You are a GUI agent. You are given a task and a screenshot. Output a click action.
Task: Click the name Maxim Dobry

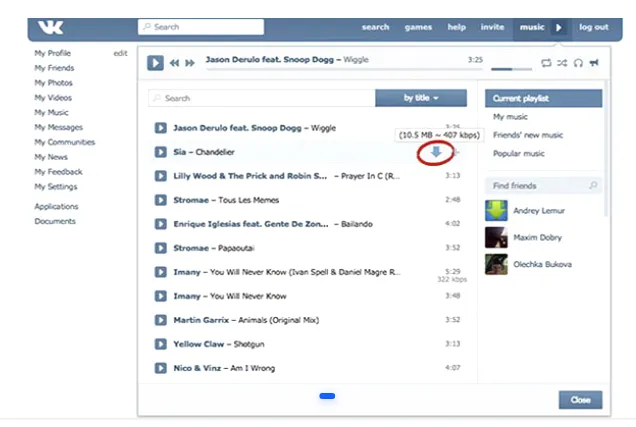[x=537, y=237]
